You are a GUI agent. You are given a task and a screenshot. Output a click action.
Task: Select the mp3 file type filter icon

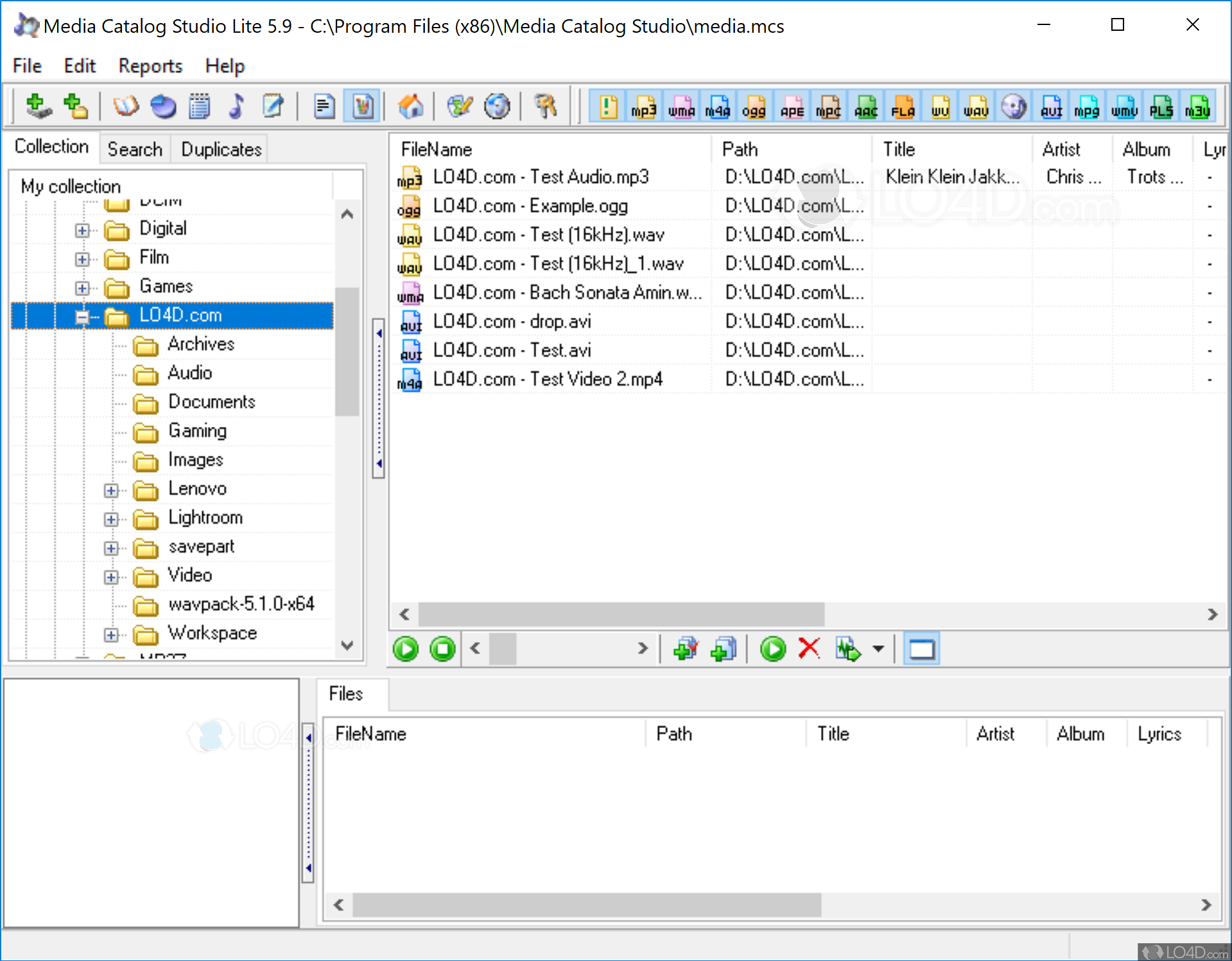644,106
